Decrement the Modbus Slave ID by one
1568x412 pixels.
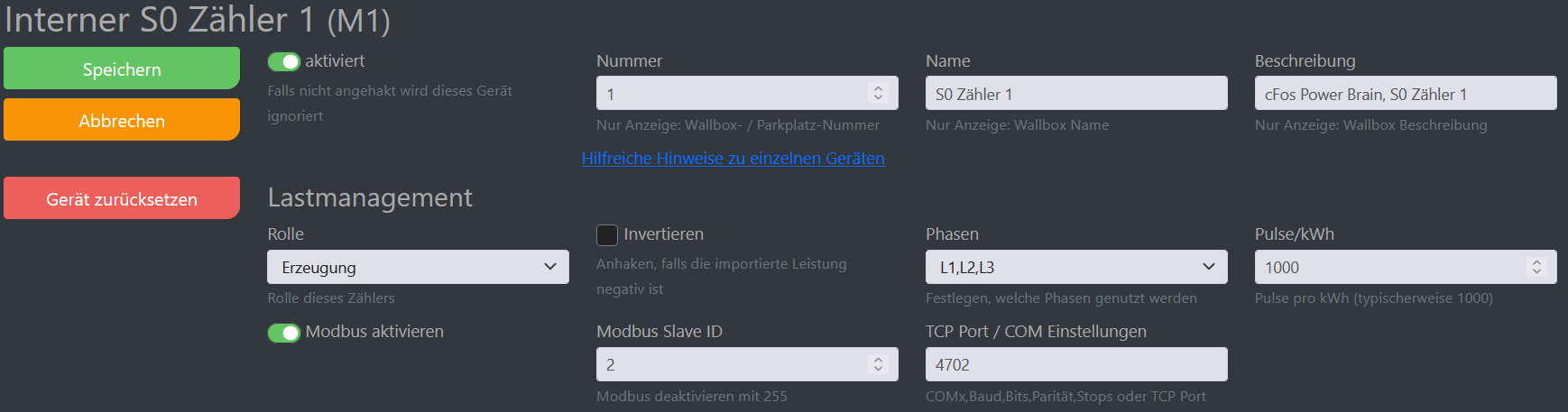point(878,369)
